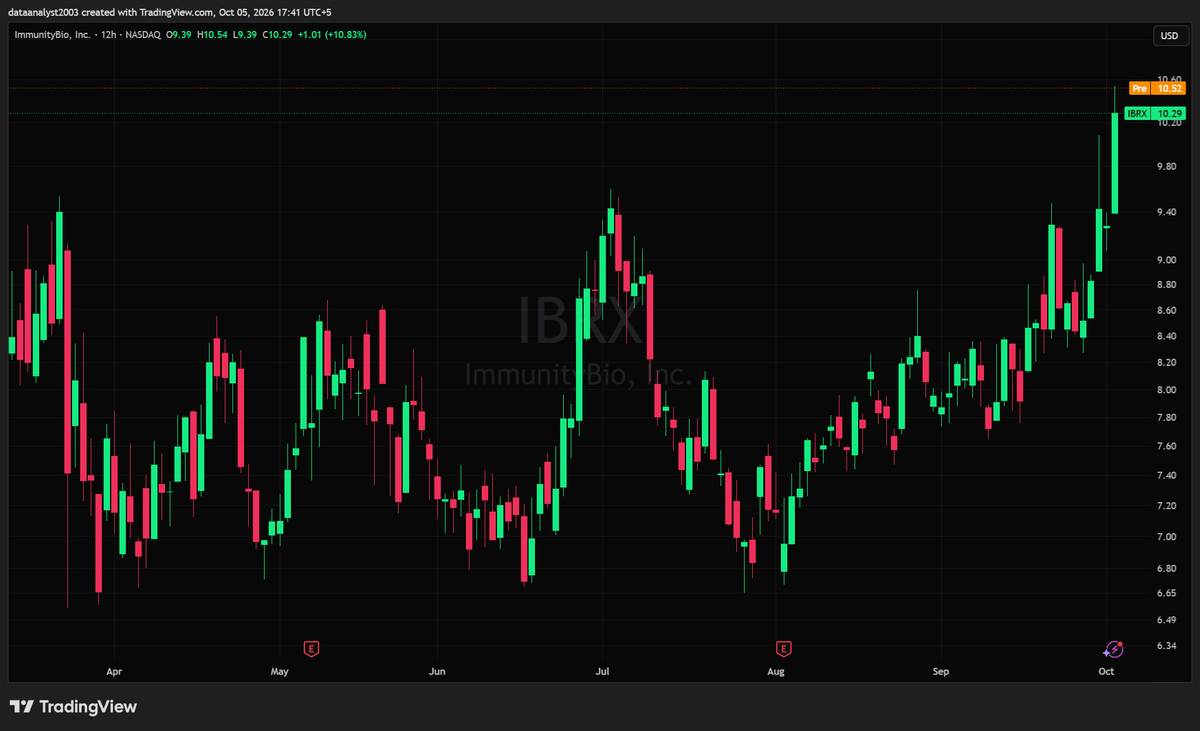Open the USD currency selector
Viewport: 1200px width, 731px height.
1169,36
